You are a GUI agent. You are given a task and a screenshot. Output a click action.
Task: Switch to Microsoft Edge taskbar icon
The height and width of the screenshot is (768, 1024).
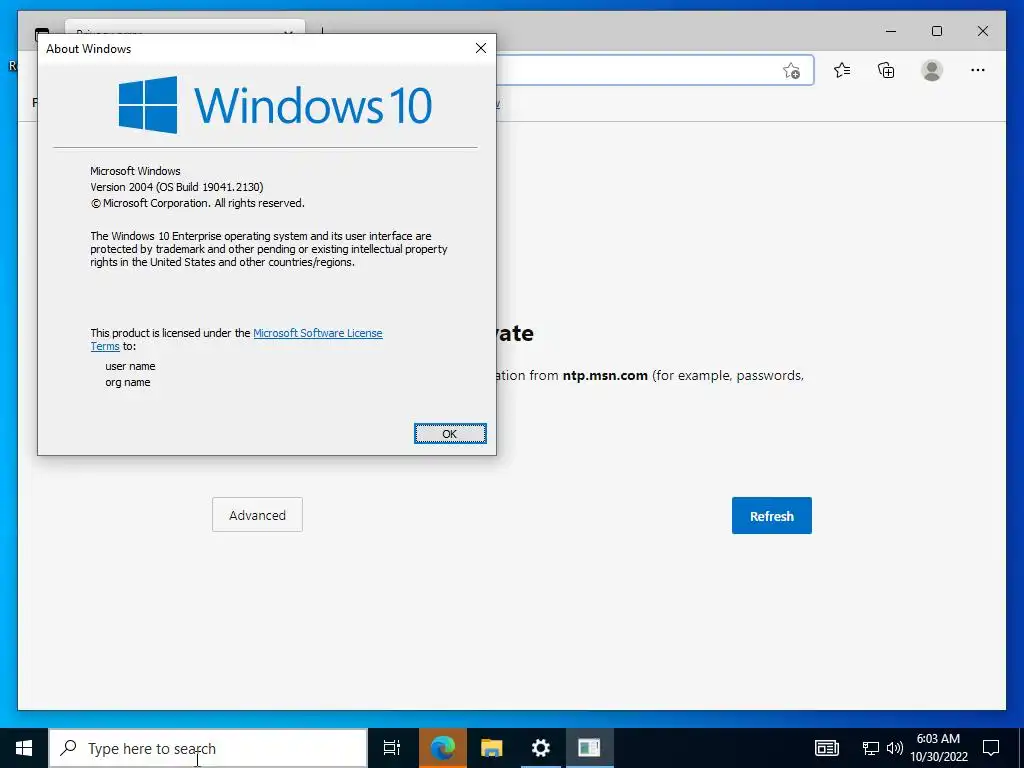pos(442,748)
